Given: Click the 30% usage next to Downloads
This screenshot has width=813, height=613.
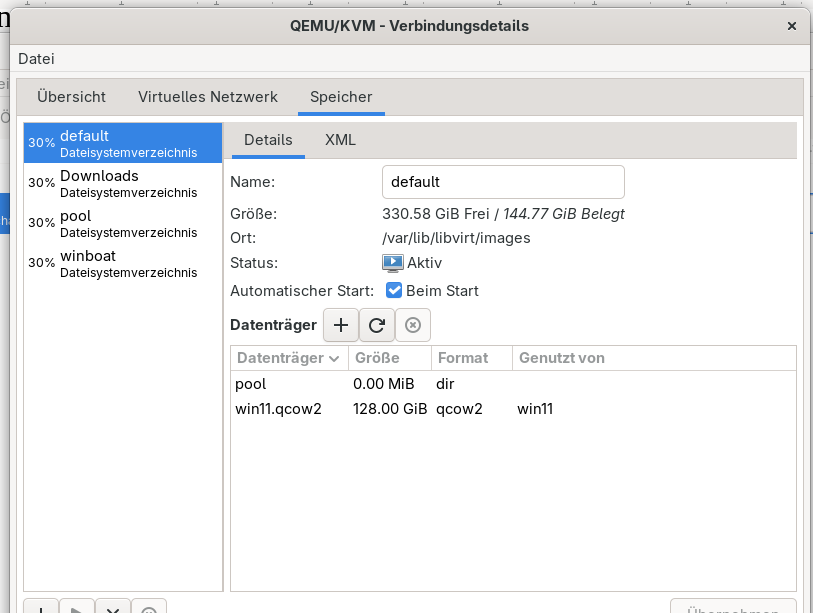Looking at the screenshot, I should (41, 183).
